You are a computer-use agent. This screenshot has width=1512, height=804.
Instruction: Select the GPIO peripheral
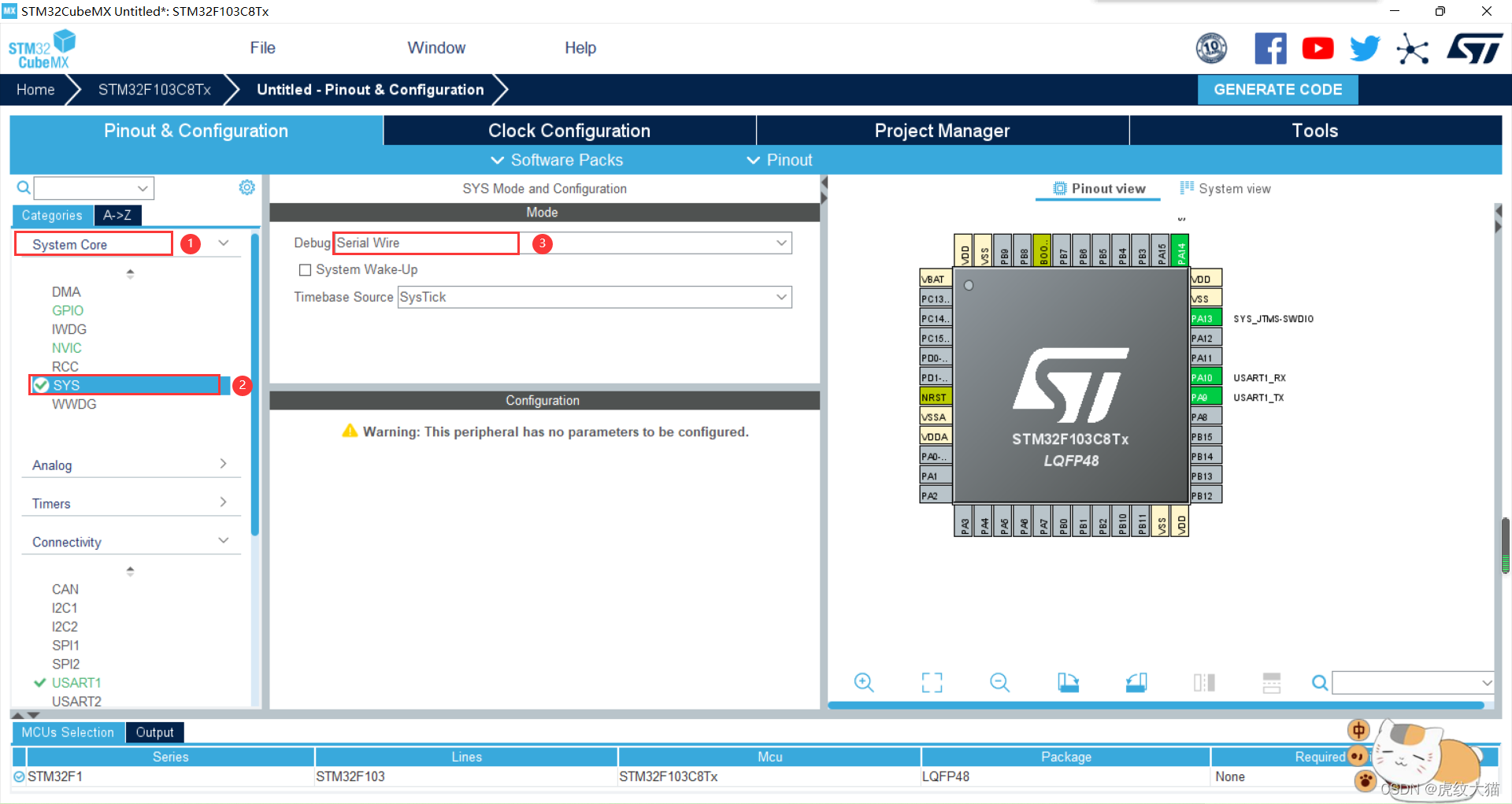68,310
